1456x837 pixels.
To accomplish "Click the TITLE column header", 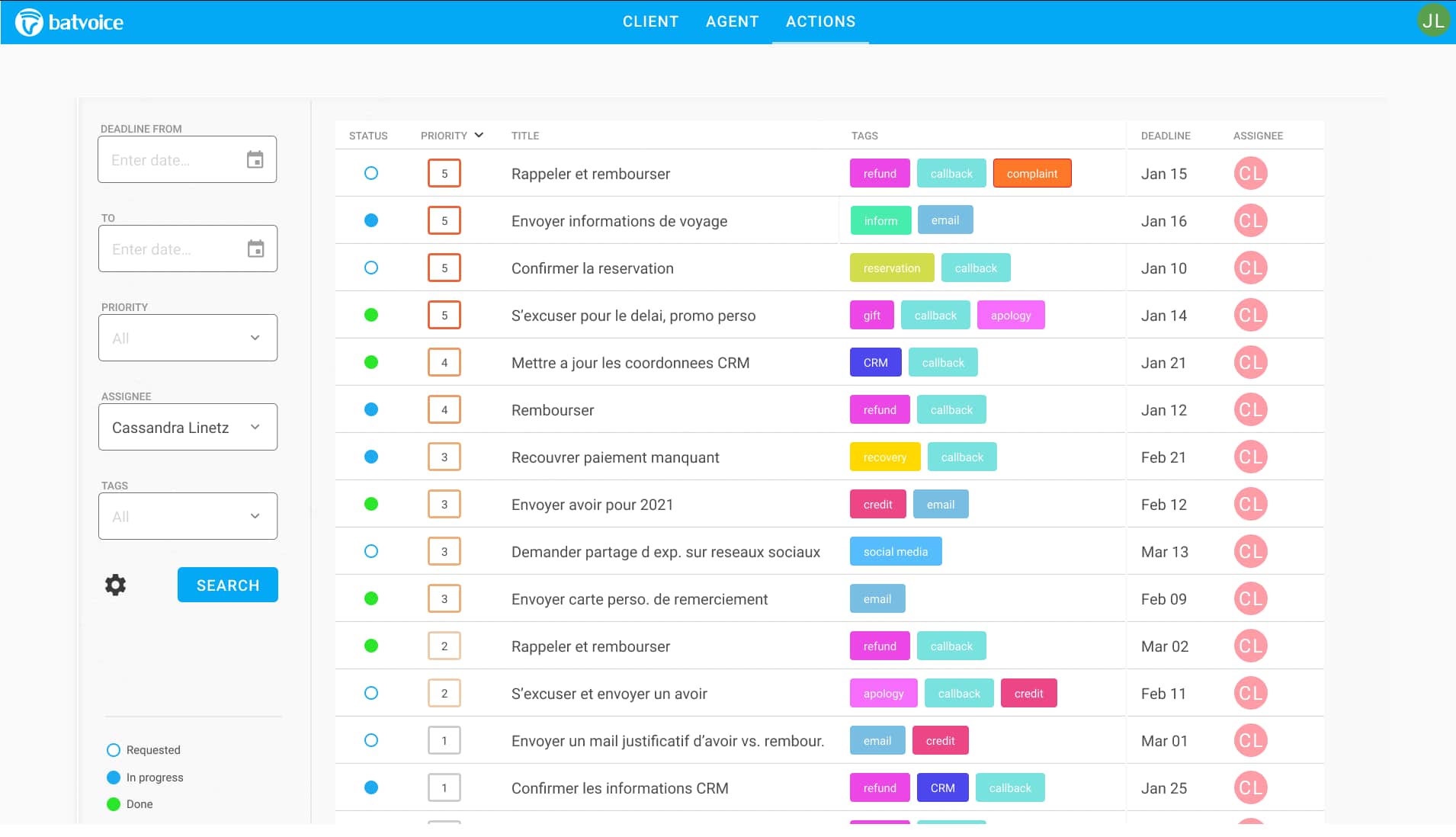I will [525, 136].
